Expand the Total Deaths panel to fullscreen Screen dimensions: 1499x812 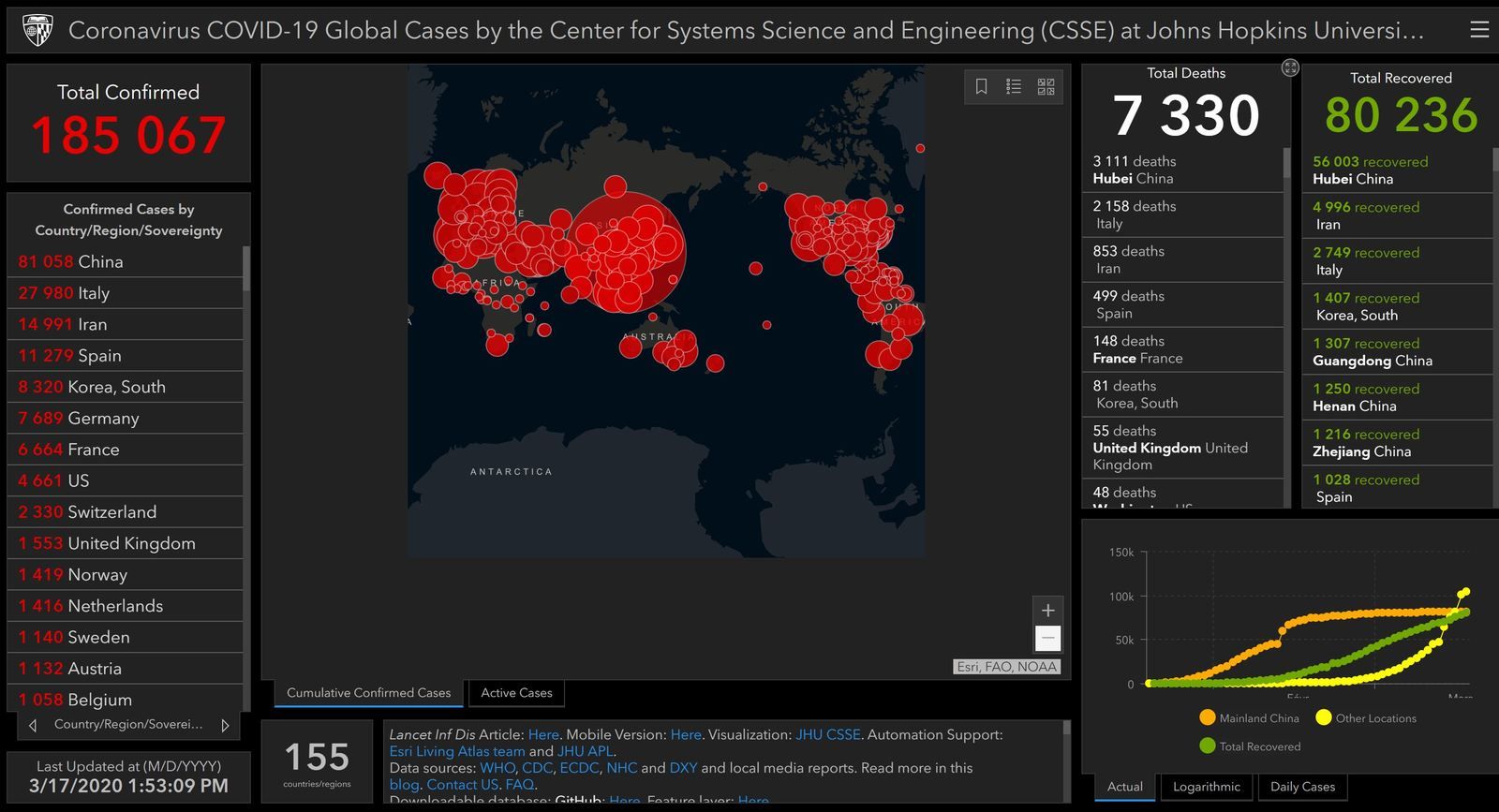point(1290,67)
